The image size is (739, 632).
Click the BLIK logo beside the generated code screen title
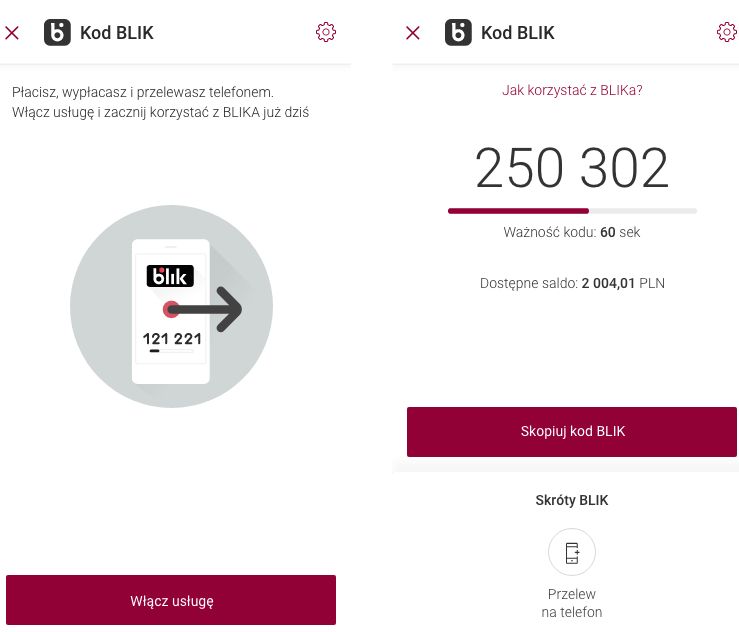(458, 33)
